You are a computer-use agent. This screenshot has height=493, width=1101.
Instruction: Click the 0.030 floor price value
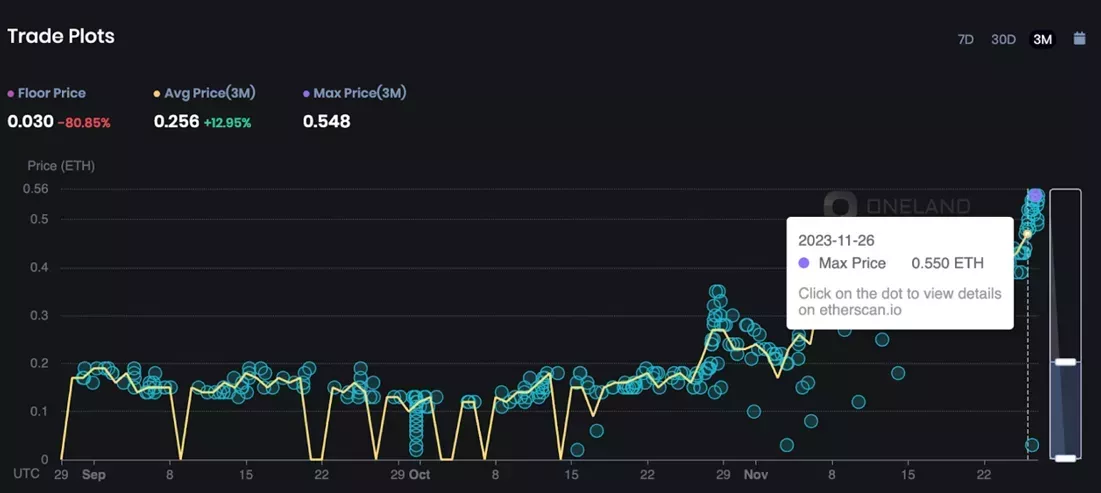tap(29, 122)
